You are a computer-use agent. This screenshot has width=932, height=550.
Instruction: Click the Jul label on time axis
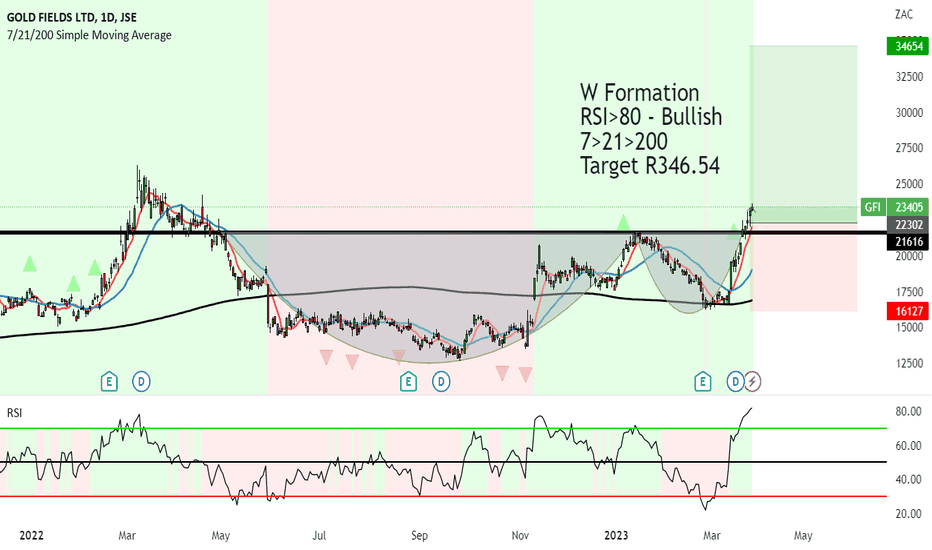pyautogui.click(x=319, y=536)
